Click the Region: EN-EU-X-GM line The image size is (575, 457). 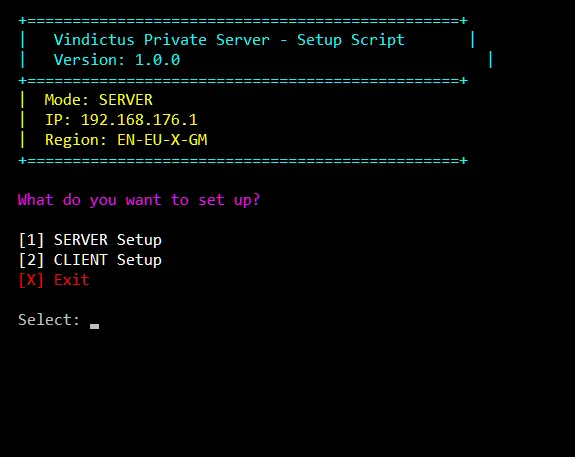pyautogui.click(x=126, y=140)
